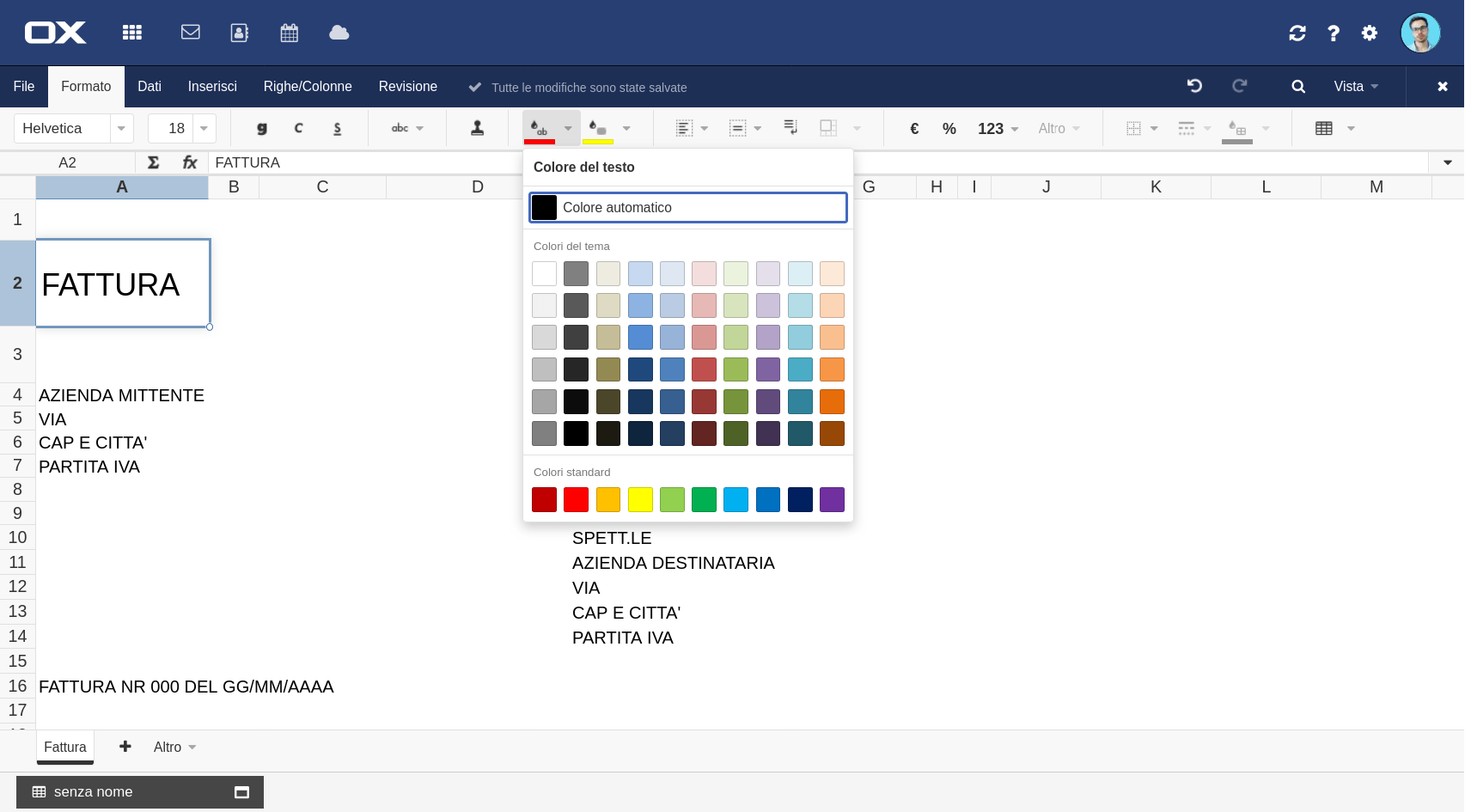Toggle bold formatting
Screen dimensions: 1465x812
coord(261,128)
